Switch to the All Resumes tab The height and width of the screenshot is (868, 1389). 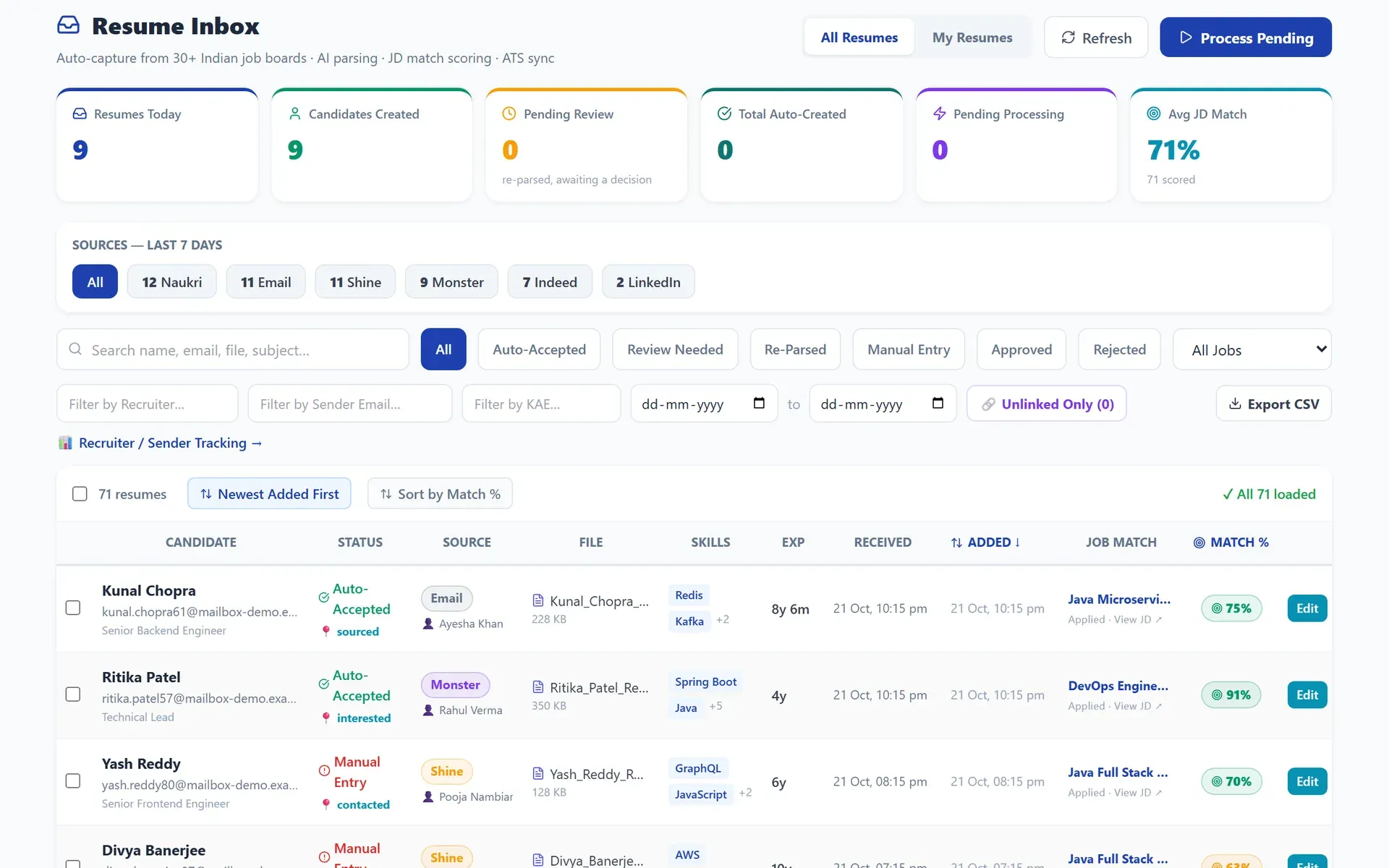click(859, 38)
